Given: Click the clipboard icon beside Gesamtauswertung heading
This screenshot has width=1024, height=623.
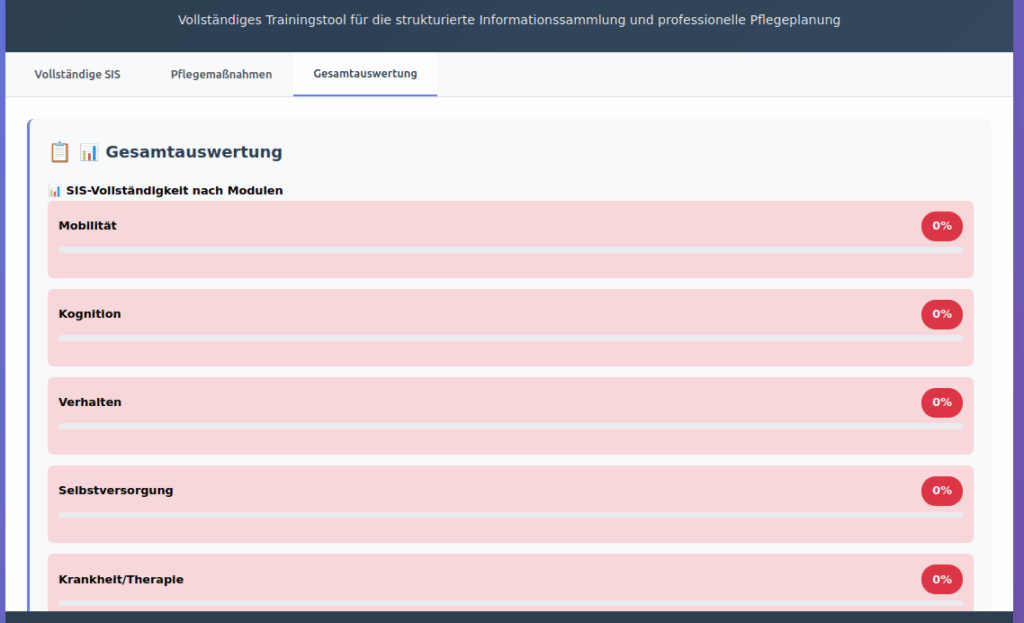Looking at the screenshot, I should (x=59, y=152).
